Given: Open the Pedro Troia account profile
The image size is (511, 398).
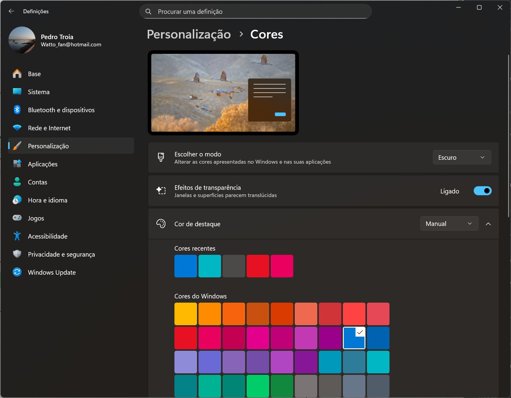Looking at the screenshot, I should tap(55, 40).
